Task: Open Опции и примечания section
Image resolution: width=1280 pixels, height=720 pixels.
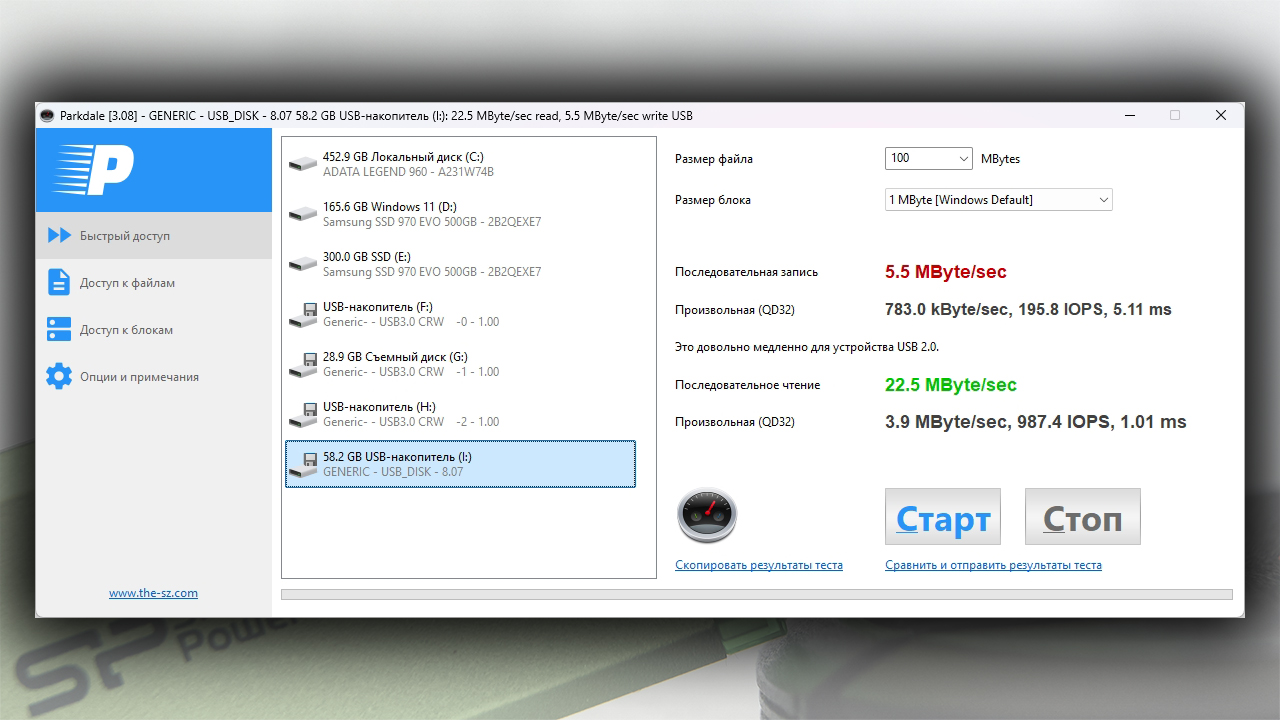Action: [154, 377]
